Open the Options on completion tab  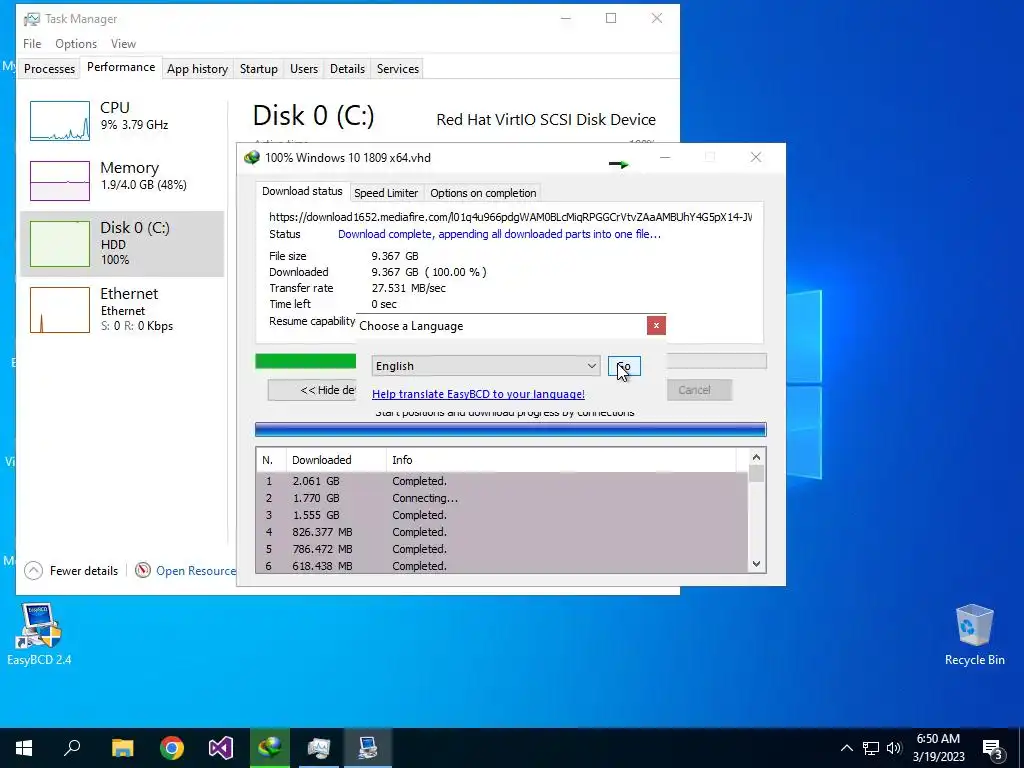[483, 193]
